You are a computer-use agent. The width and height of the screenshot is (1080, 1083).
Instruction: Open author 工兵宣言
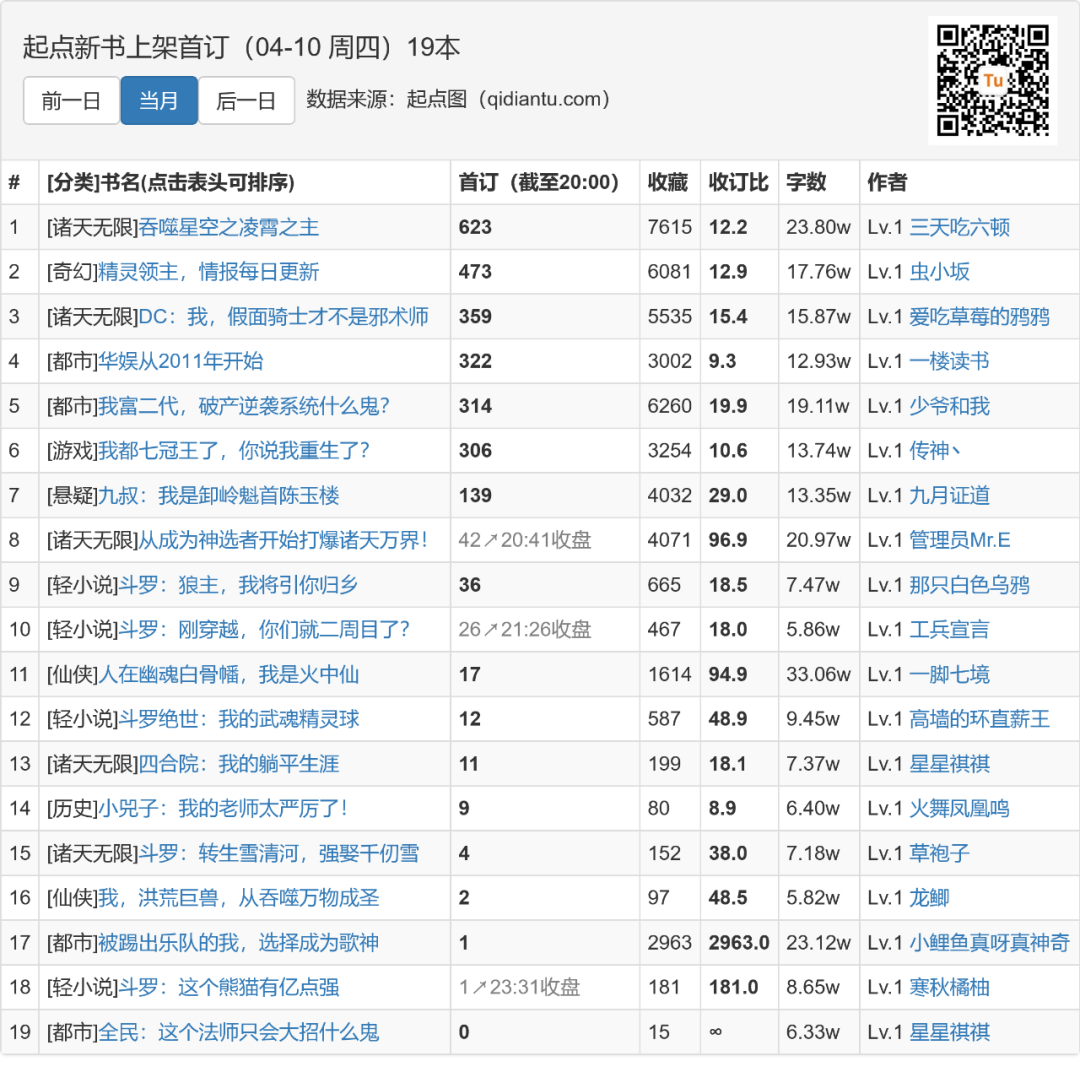coord(949,630)
